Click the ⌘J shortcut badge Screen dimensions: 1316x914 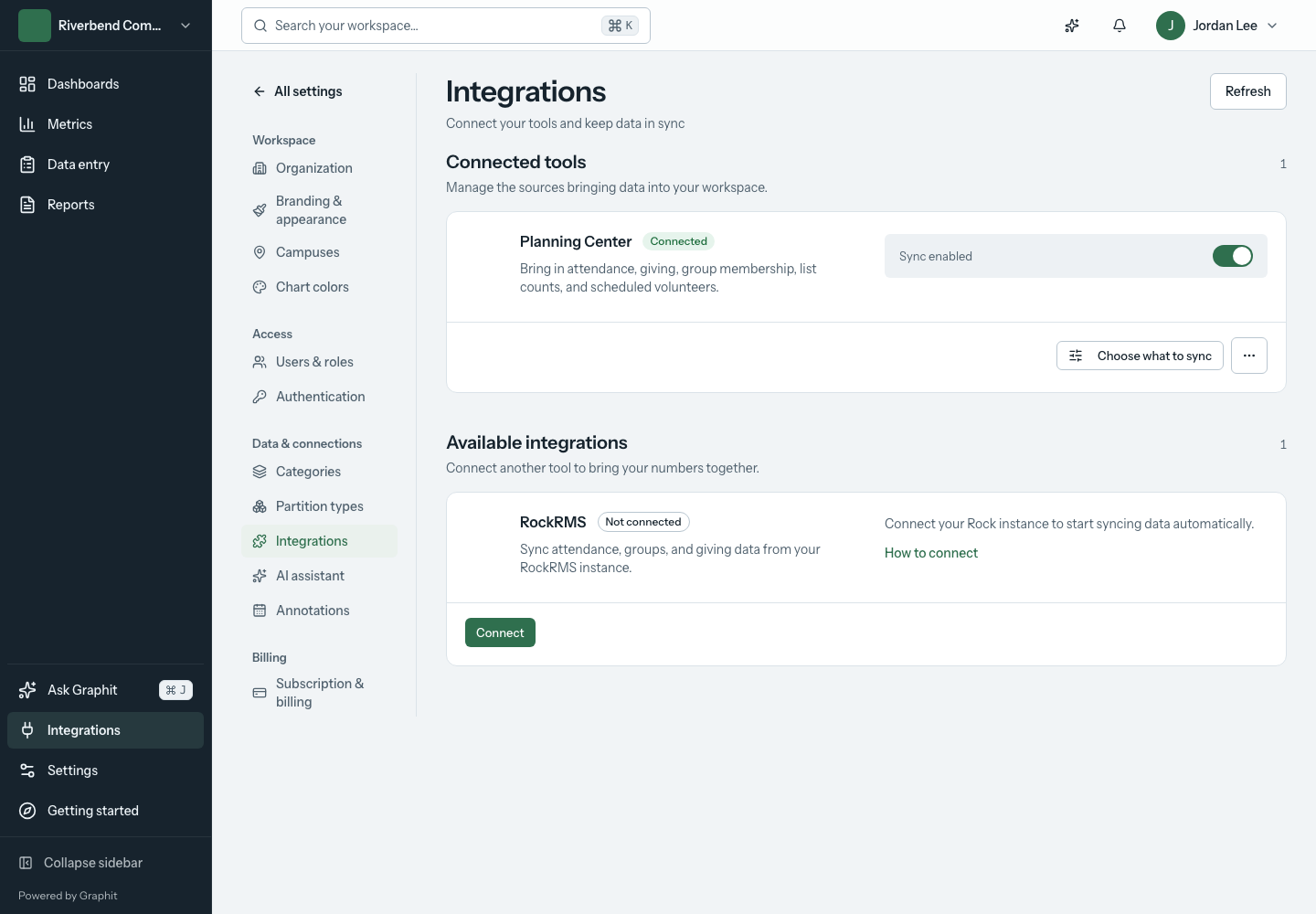pos(175,690)
